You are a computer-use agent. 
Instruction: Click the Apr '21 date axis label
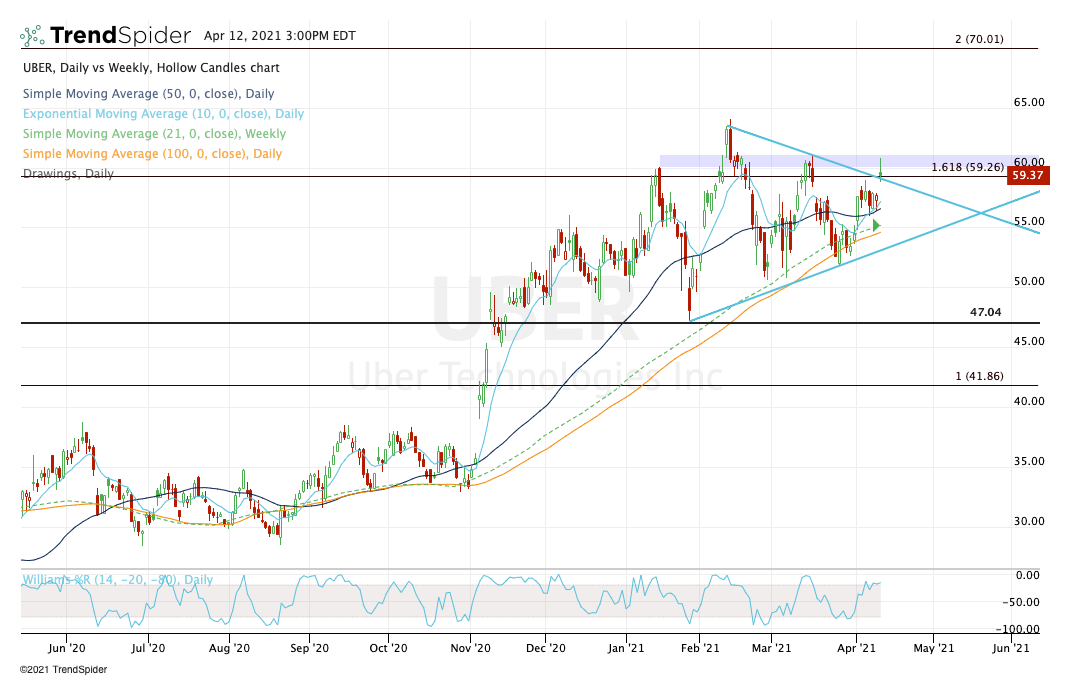click(856, 648)
